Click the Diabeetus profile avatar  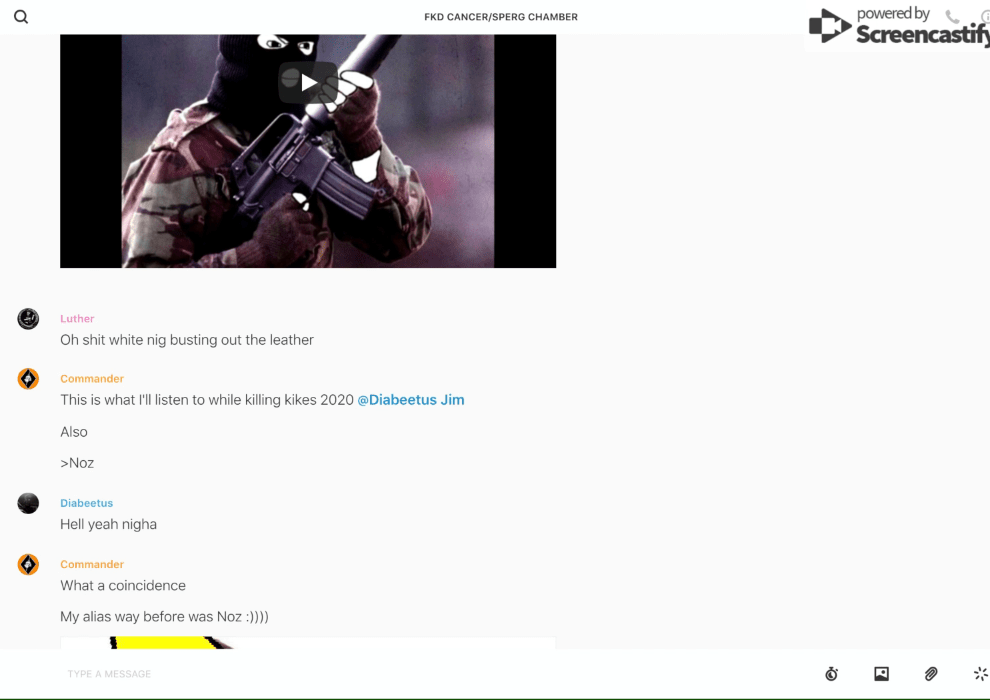pos(28,503)
